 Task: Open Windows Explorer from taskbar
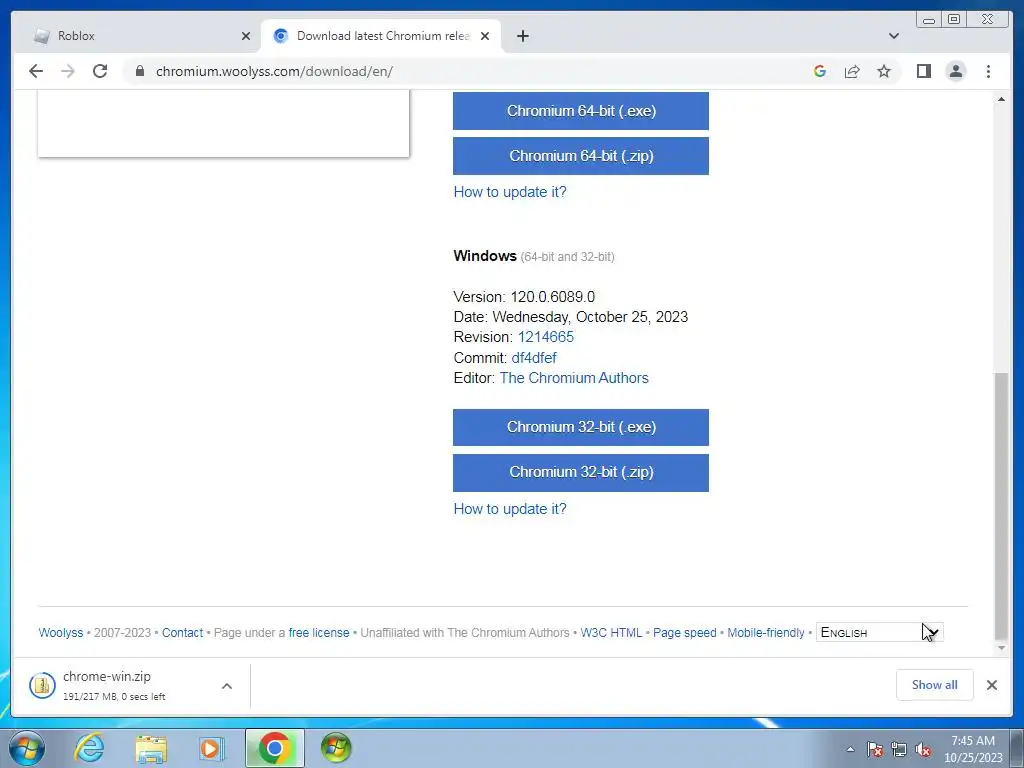(x=151, y=748)
